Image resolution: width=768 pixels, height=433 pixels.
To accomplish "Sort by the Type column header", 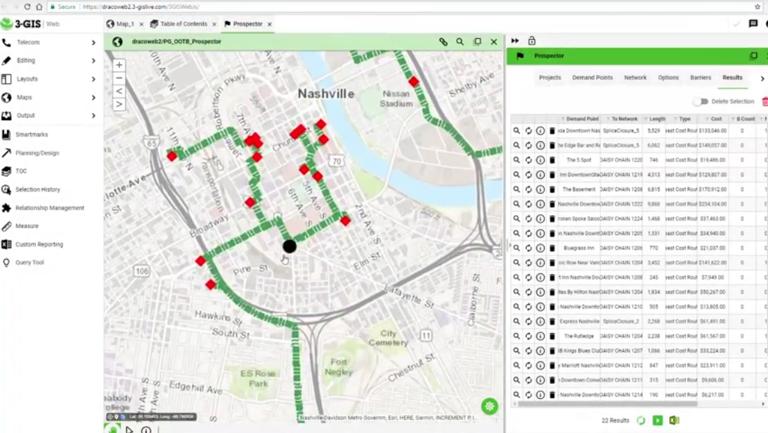I will pos(682,119).
